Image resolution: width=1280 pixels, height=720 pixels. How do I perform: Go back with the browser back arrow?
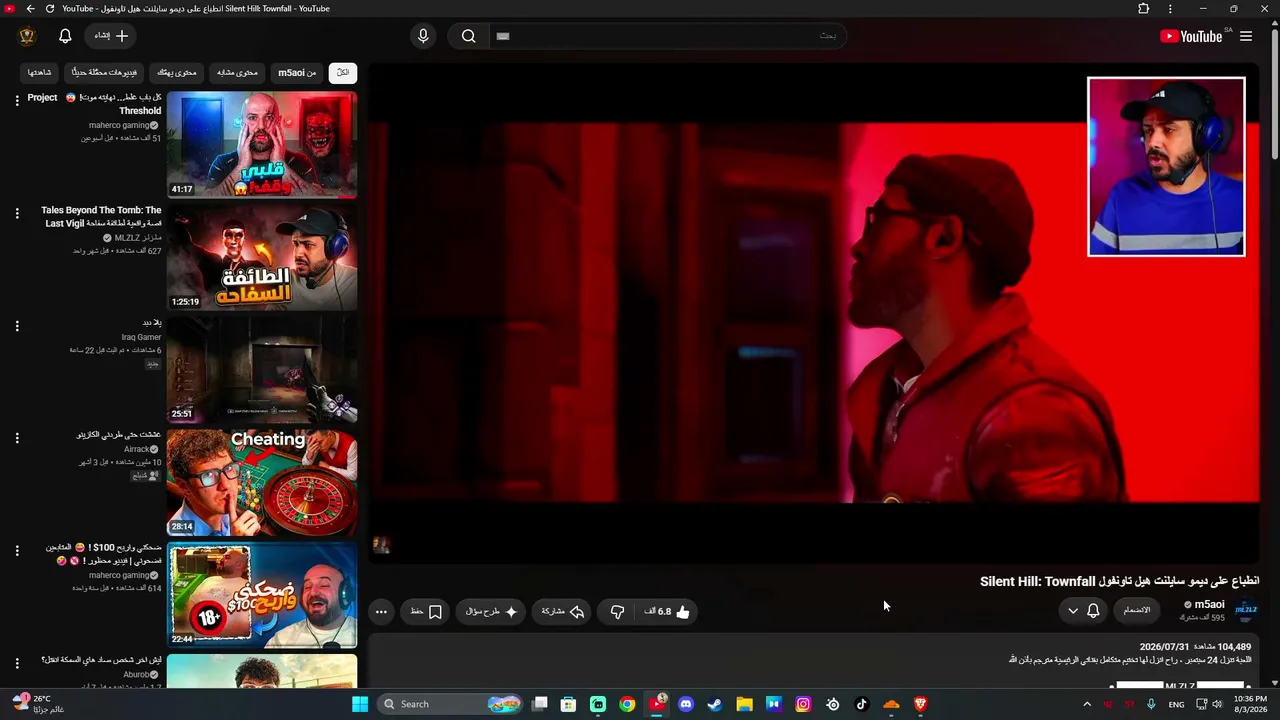coord(30,9)
